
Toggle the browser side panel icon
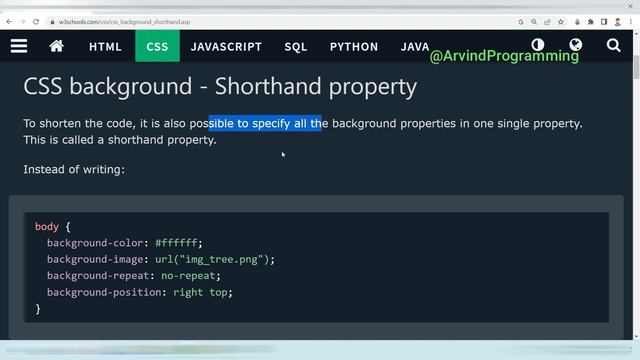604,22
